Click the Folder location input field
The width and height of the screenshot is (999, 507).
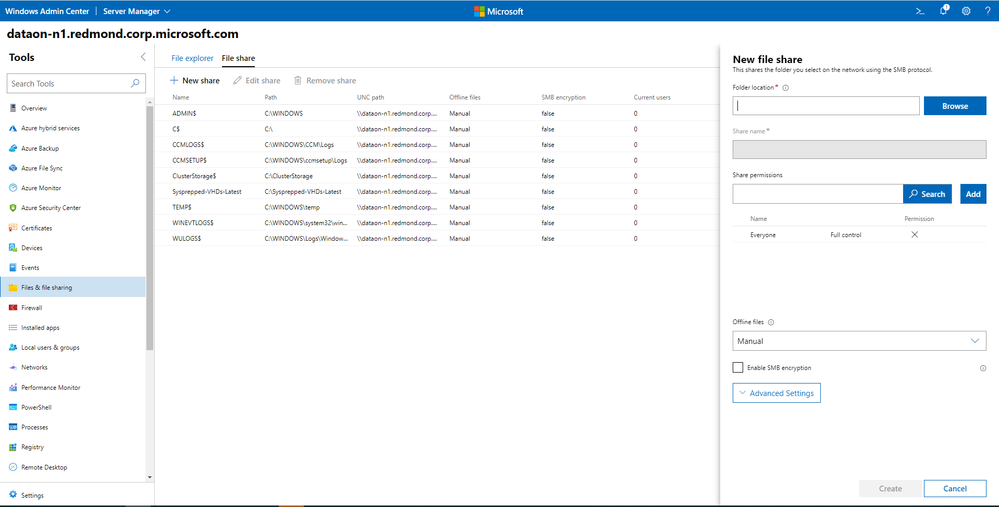coord(826,106)
